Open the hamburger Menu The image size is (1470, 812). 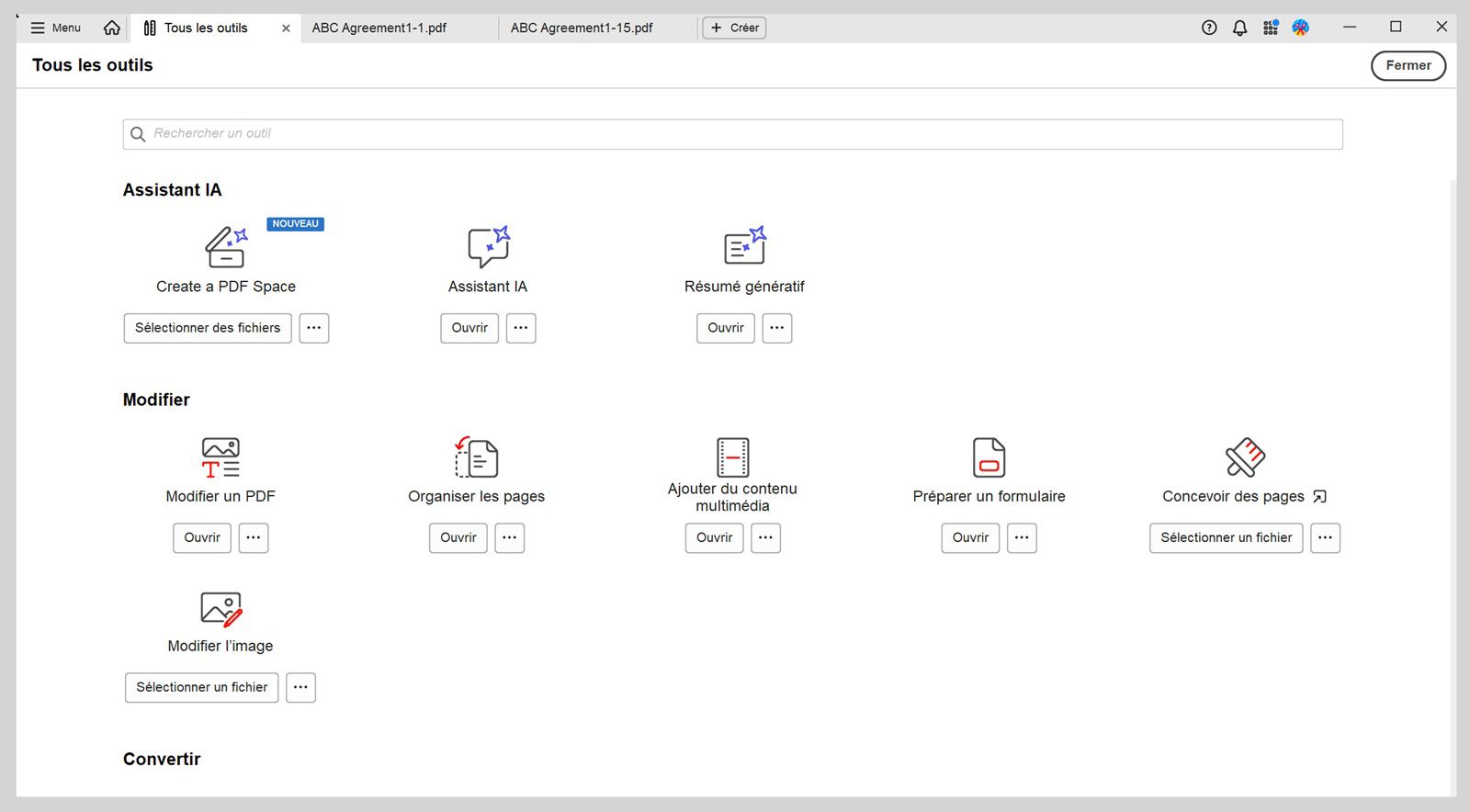pos(56,28)
